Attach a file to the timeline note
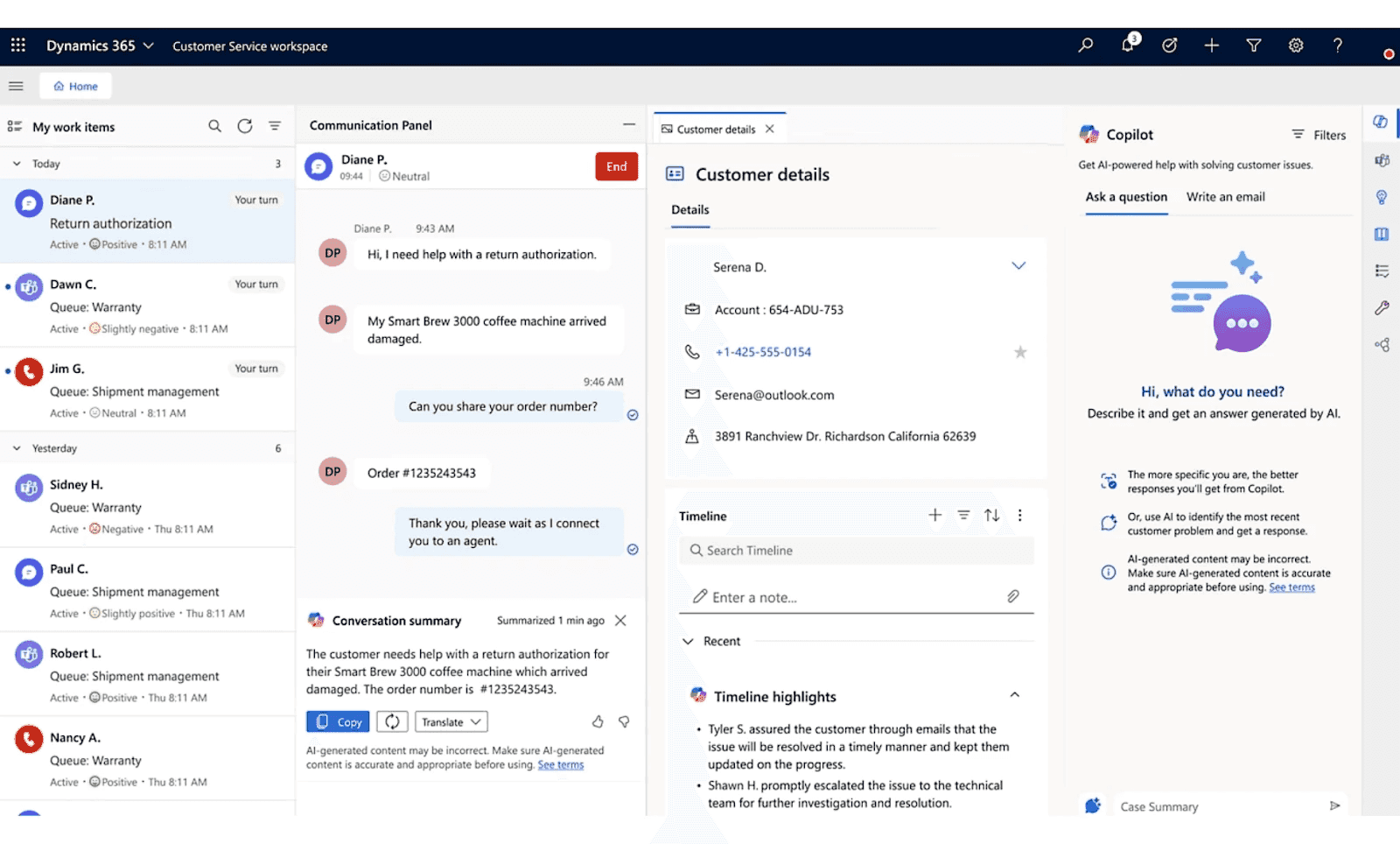The width and height of the screenshot is (1400, 844). (x=1013, y=596)
